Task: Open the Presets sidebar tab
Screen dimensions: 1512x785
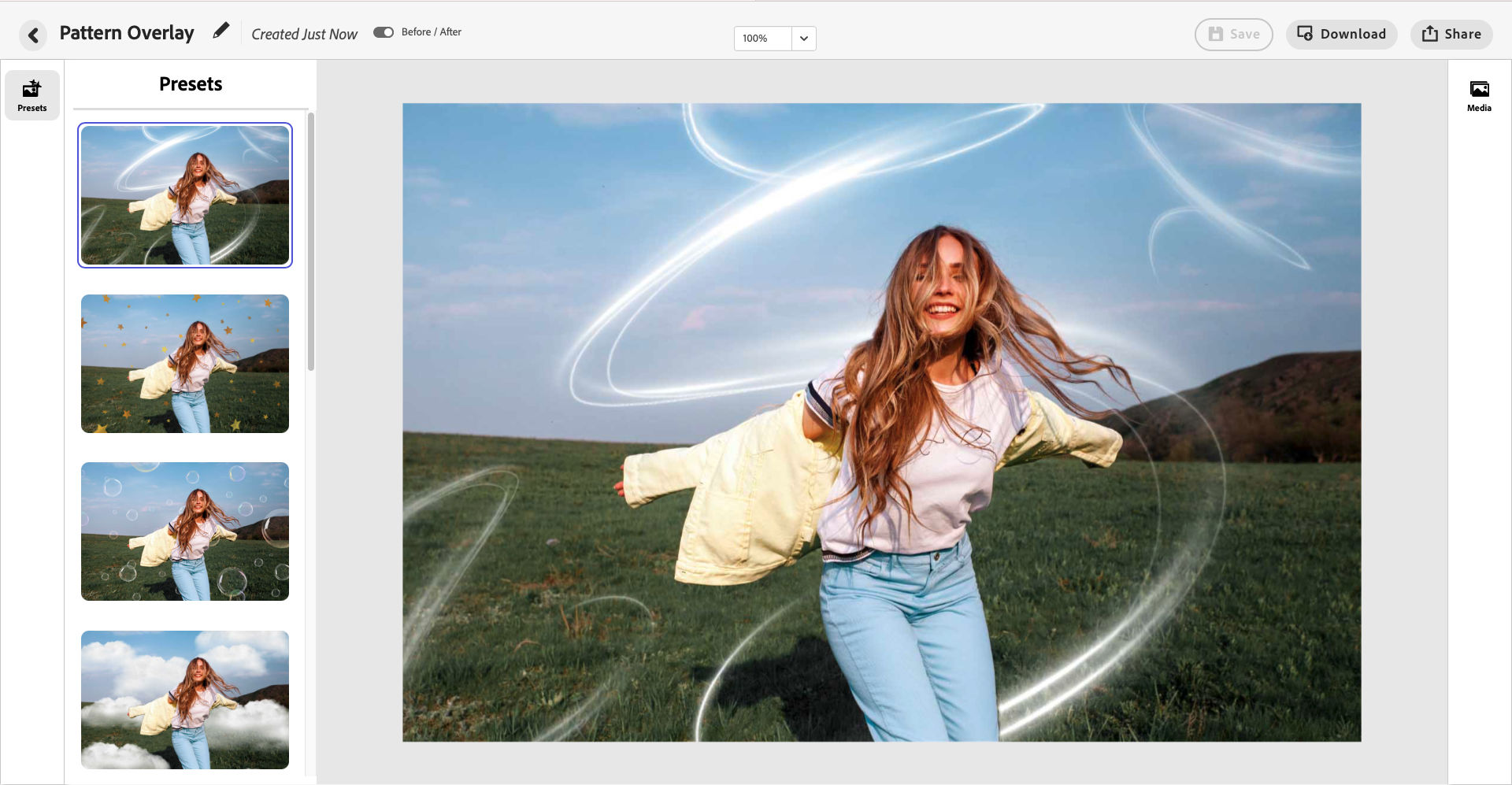Action: [x=32, y=95]
